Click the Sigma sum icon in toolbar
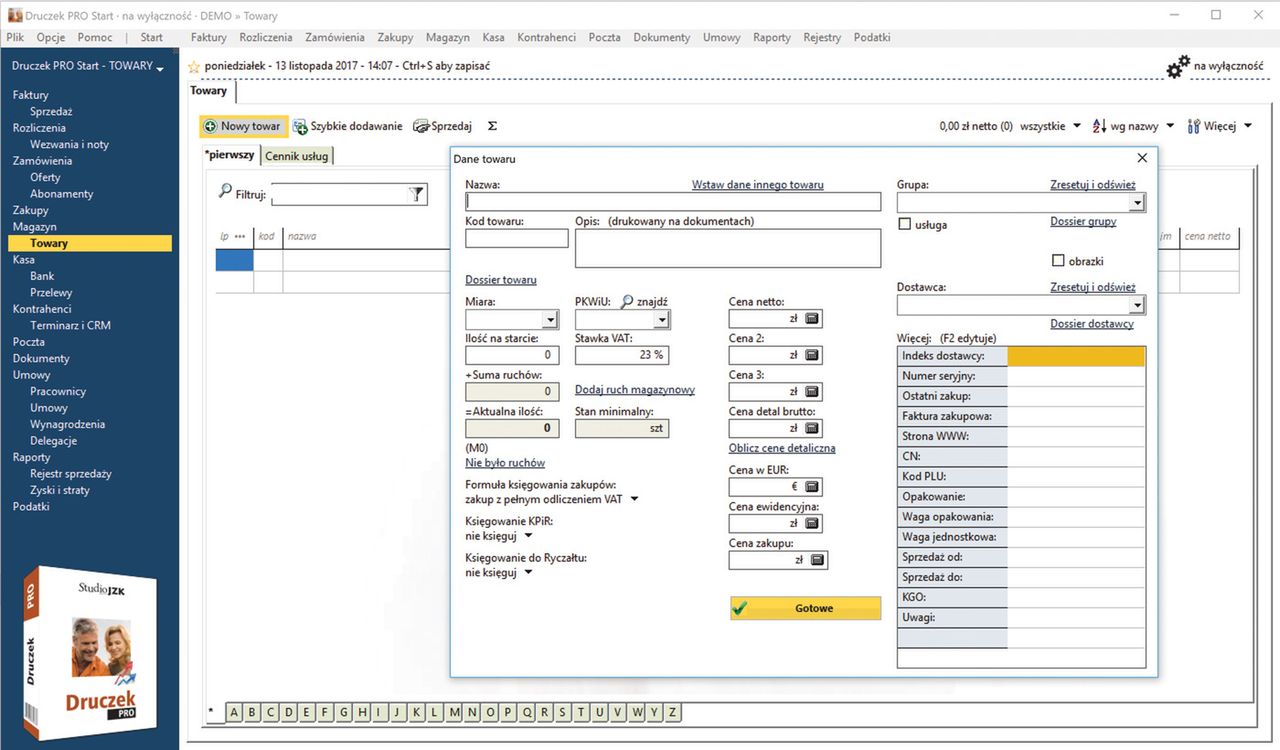This screenshot has width=1280, height=750. click(492, 127)
